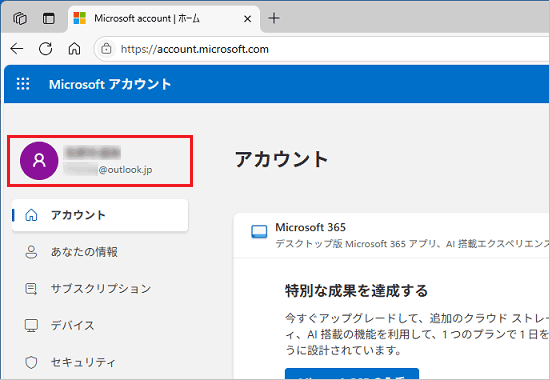This screenshot has width=550, height=380.
Task: Click the person icon beside あなたの情報
Action: pyautogui.click(x=31, y=252)
